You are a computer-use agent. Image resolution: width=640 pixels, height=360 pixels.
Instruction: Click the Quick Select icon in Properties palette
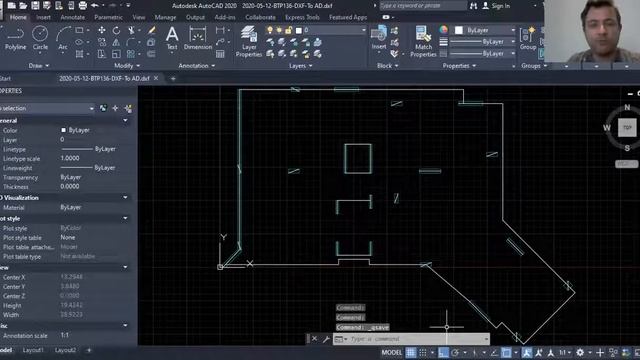pyautogui.click(x=128, y=108)
